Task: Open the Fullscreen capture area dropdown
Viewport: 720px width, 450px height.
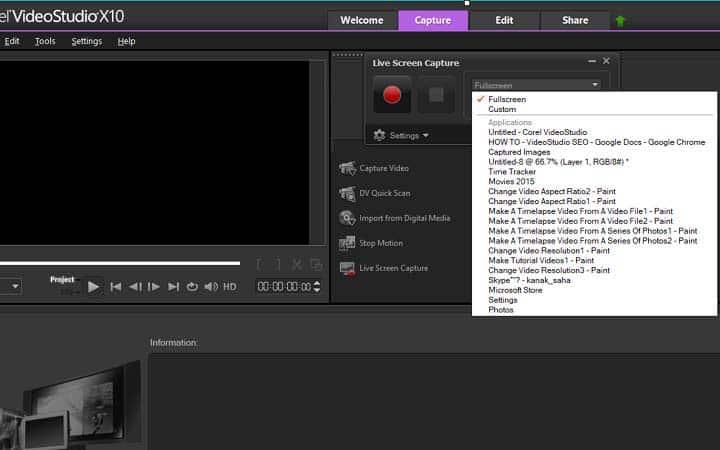Action: [x=536, y=85]
